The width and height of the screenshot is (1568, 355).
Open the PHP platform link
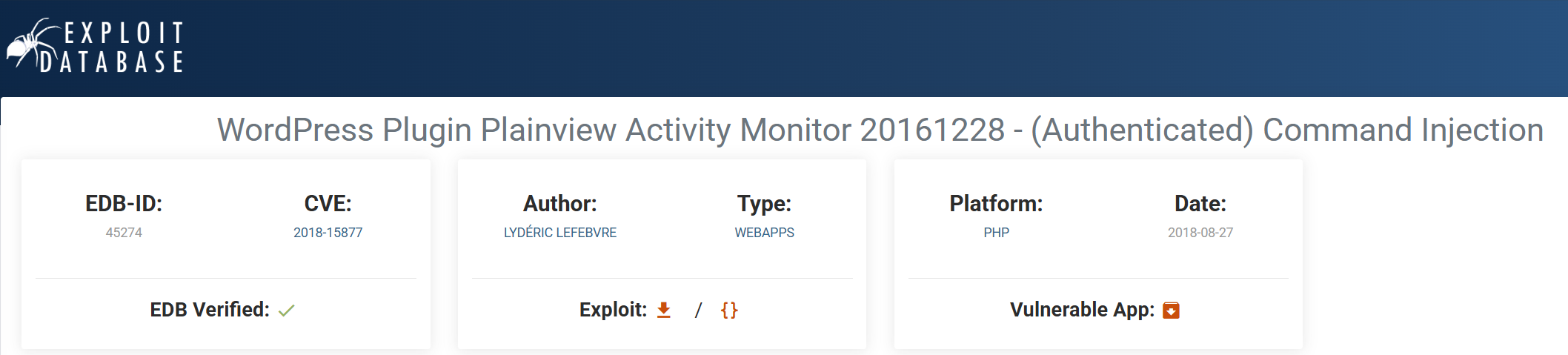pos(996,233)
